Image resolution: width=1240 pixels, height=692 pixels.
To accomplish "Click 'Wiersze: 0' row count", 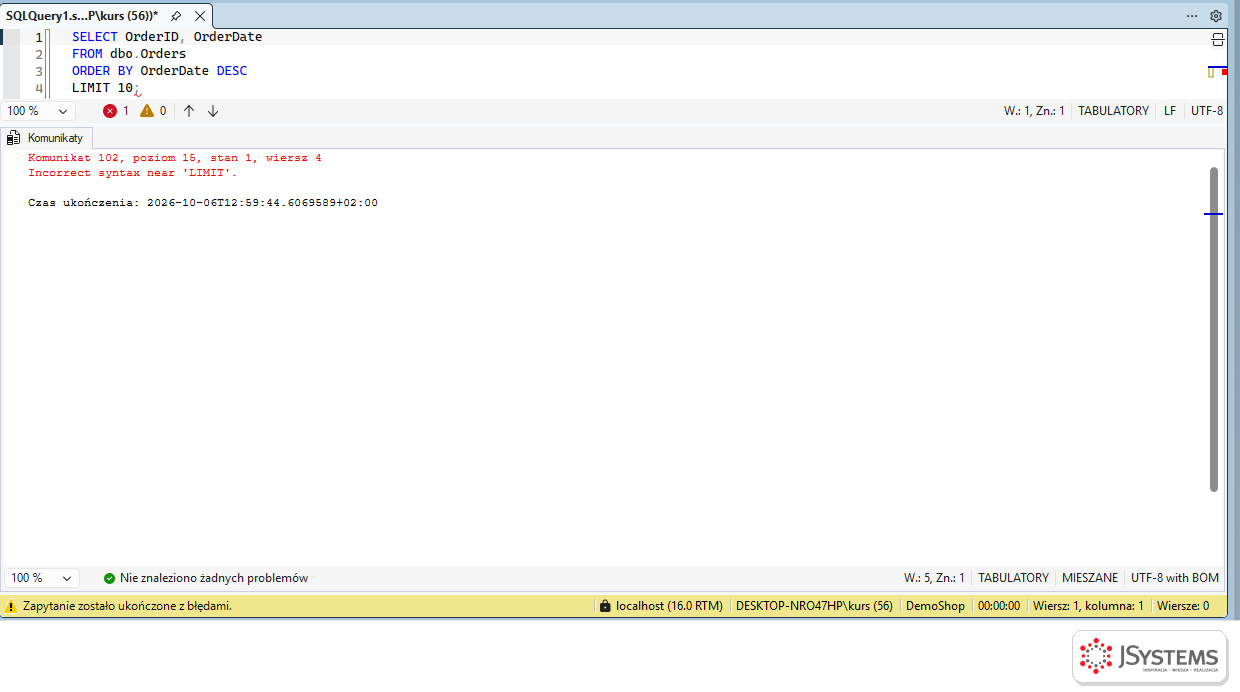I will (x=1183, y=606).
